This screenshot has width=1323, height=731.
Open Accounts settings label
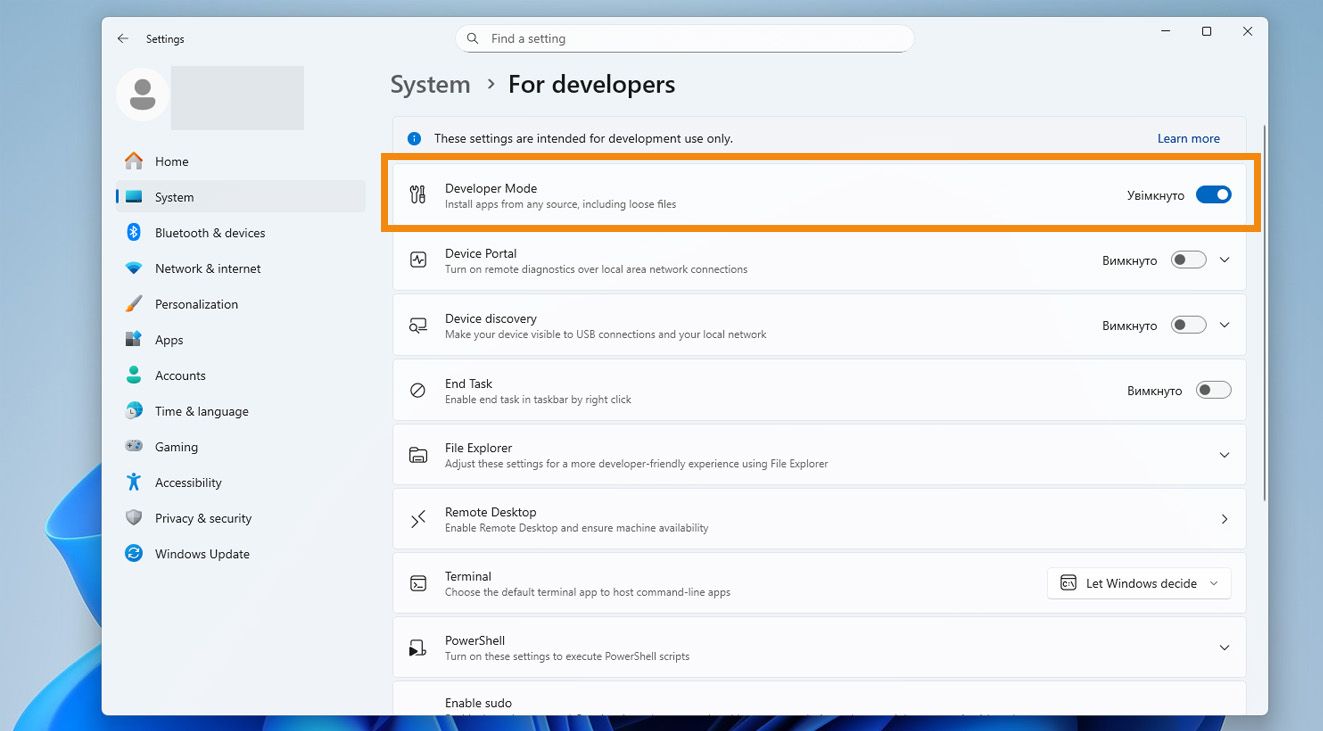(180, 376)
